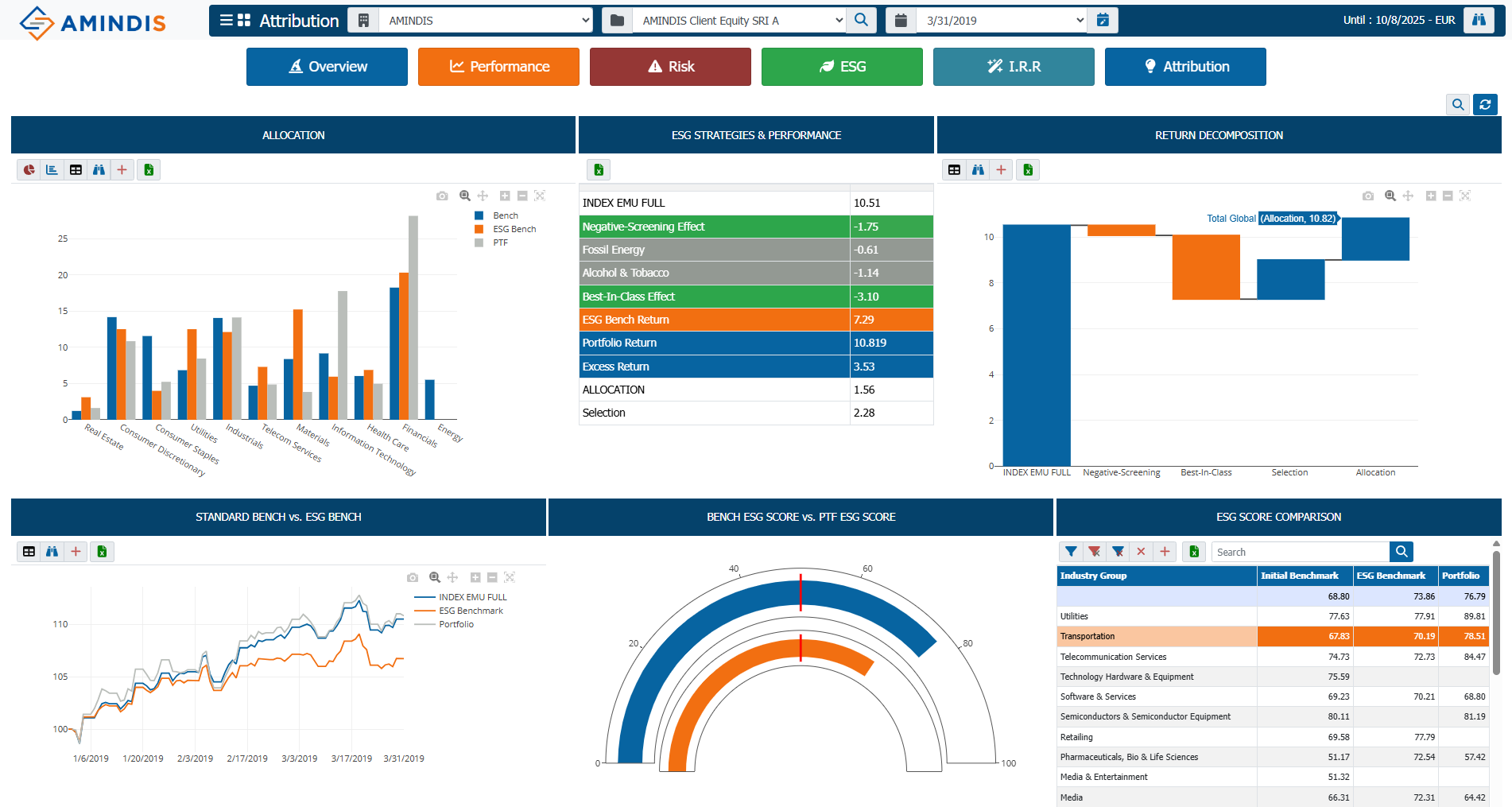Screen dimensions: 1512x807
Task: Switch to the Risk tab
Action: tap(670, 67)
